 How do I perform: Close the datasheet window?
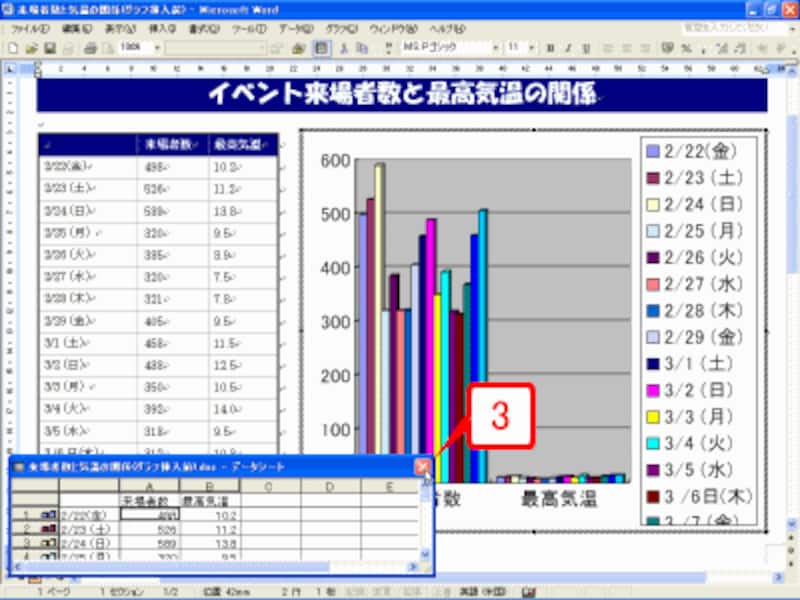[x=424, y=466]
